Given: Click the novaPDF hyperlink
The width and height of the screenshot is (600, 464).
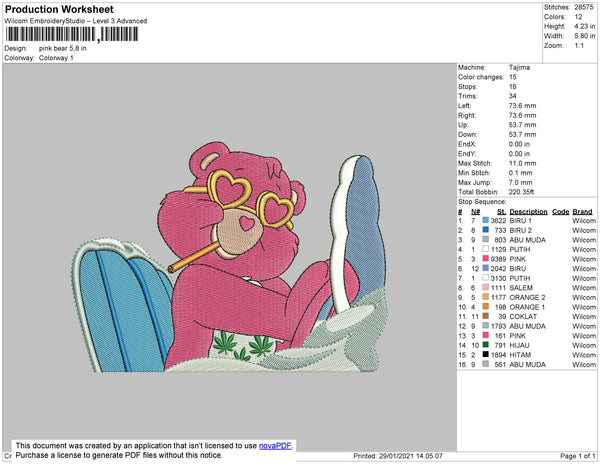Looking at the screenshot, I should coord(275,446).
